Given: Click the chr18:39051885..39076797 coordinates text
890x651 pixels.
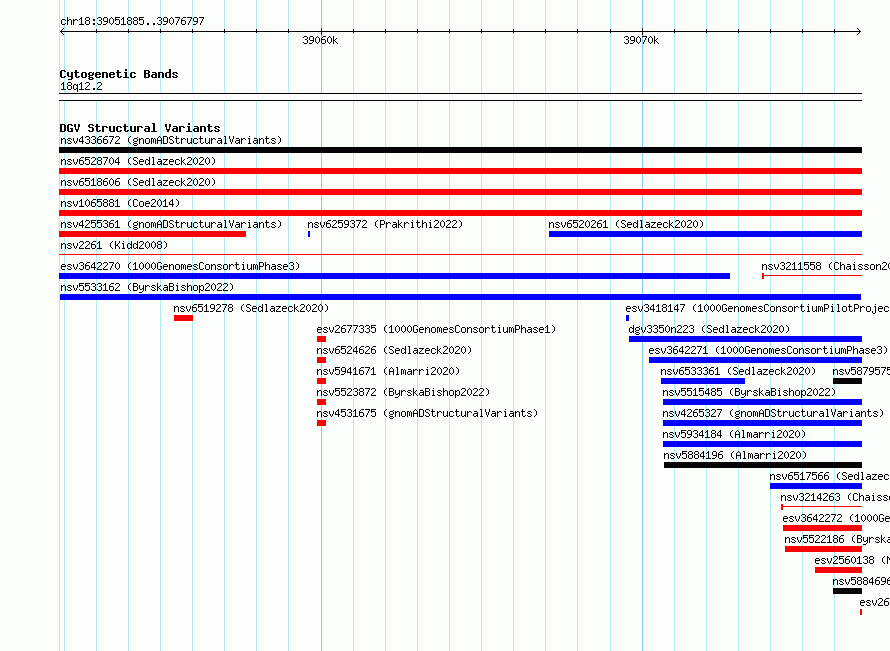Looking at the screenshot, I should point(132,21).
